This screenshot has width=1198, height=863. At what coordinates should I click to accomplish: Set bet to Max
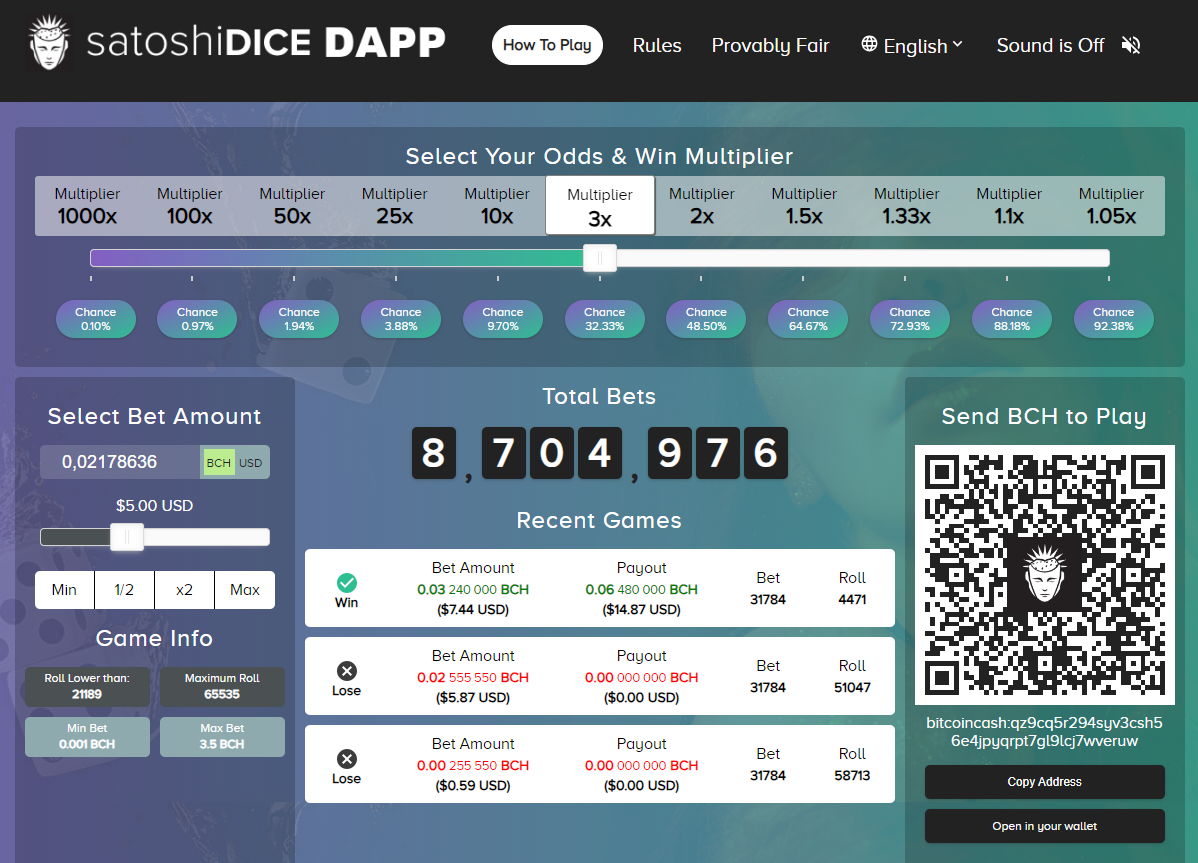(x=244, y=590)
